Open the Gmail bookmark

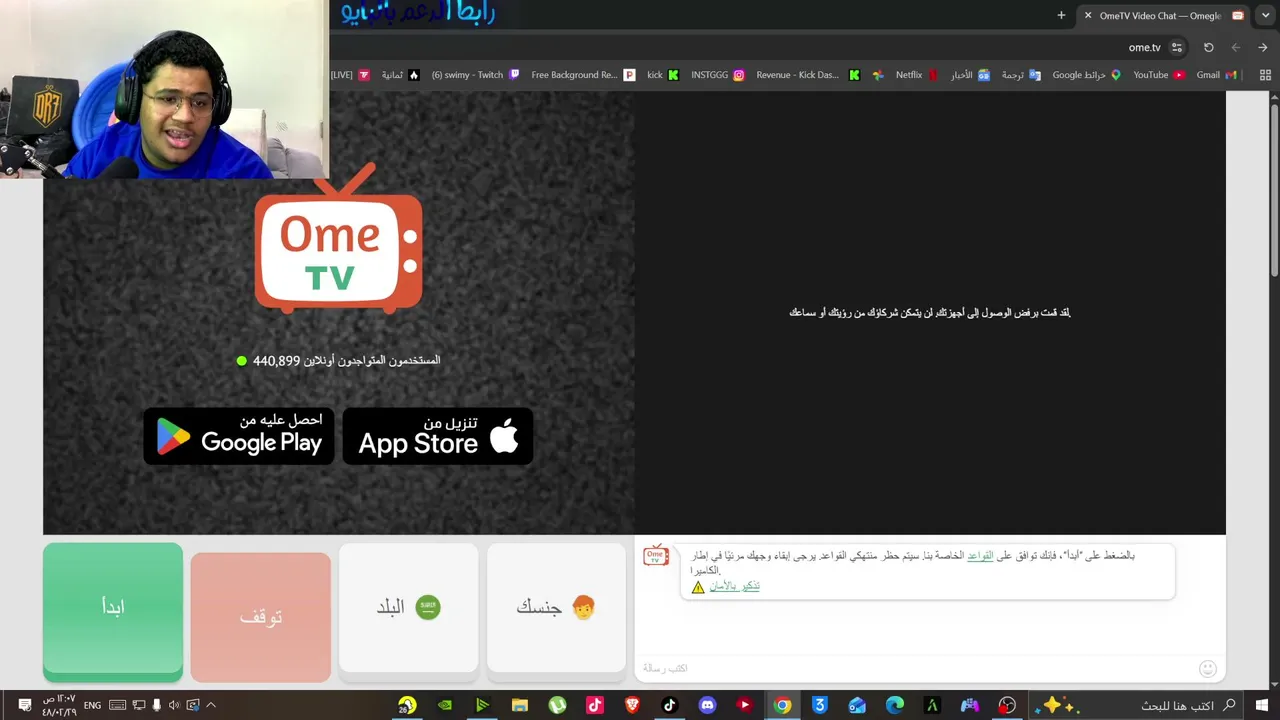click(x=1216, y=75)
